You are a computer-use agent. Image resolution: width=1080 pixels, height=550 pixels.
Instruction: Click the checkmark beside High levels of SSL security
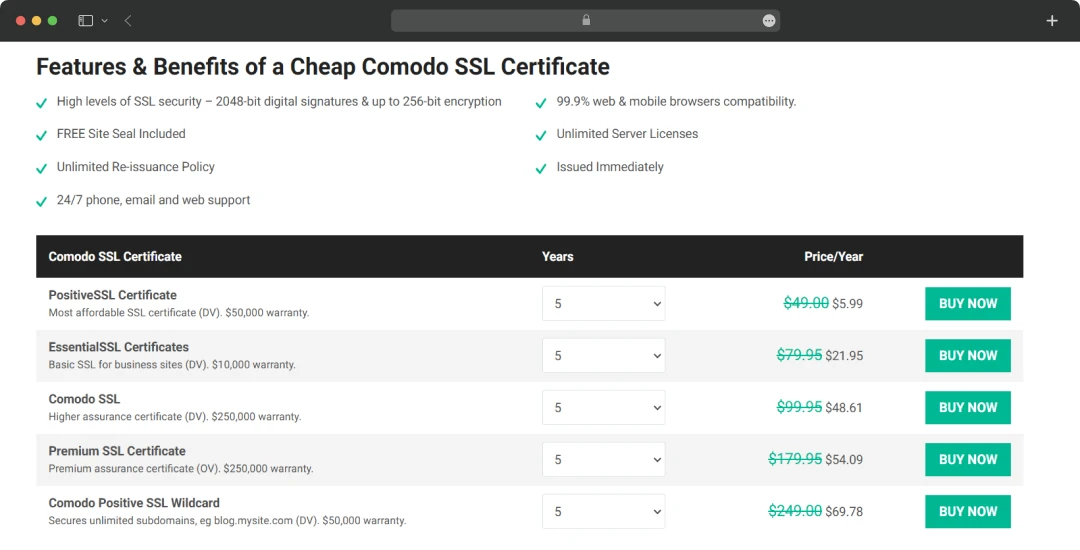(x=41, y=103)
